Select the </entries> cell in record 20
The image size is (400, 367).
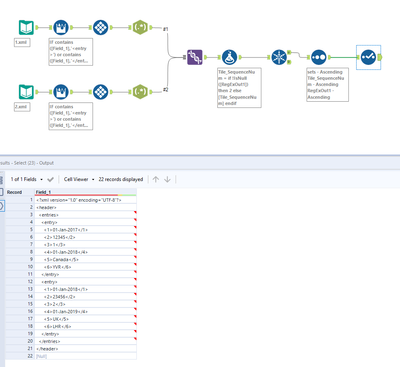[x=86, y=341]
